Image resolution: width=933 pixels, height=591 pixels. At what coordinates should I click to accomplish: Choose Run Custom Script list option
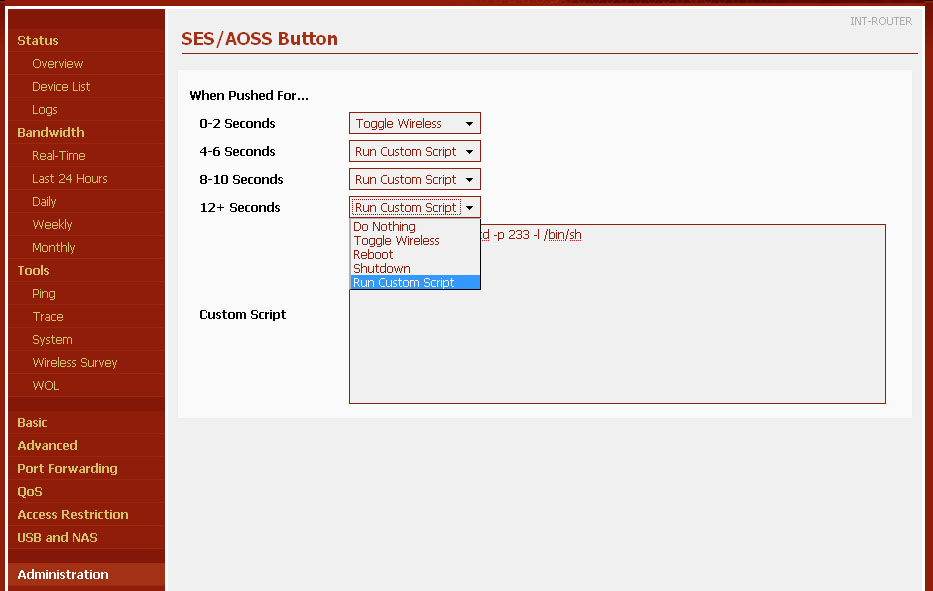403,283
